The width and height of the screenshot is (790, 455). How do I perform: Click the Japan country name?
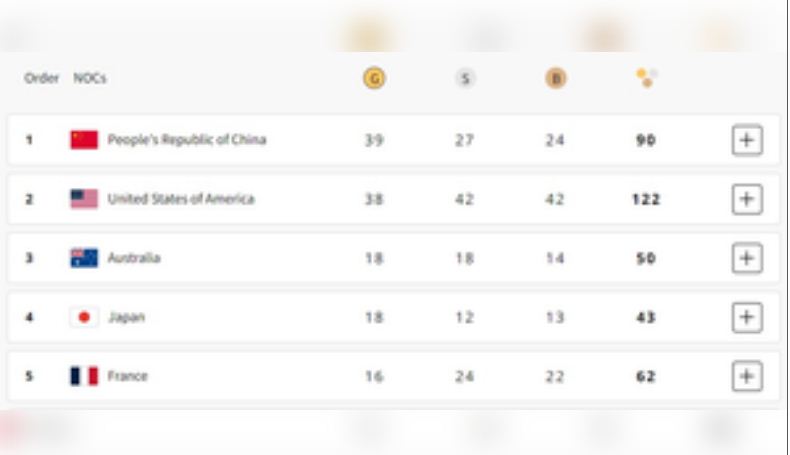126,317
